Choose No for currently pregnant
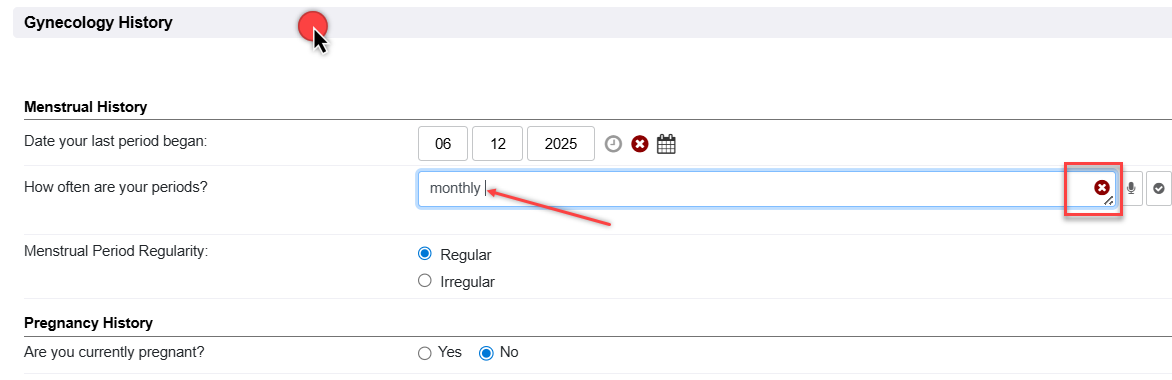The width and height of the screenshot is (1172, 380). pos(486,353)
